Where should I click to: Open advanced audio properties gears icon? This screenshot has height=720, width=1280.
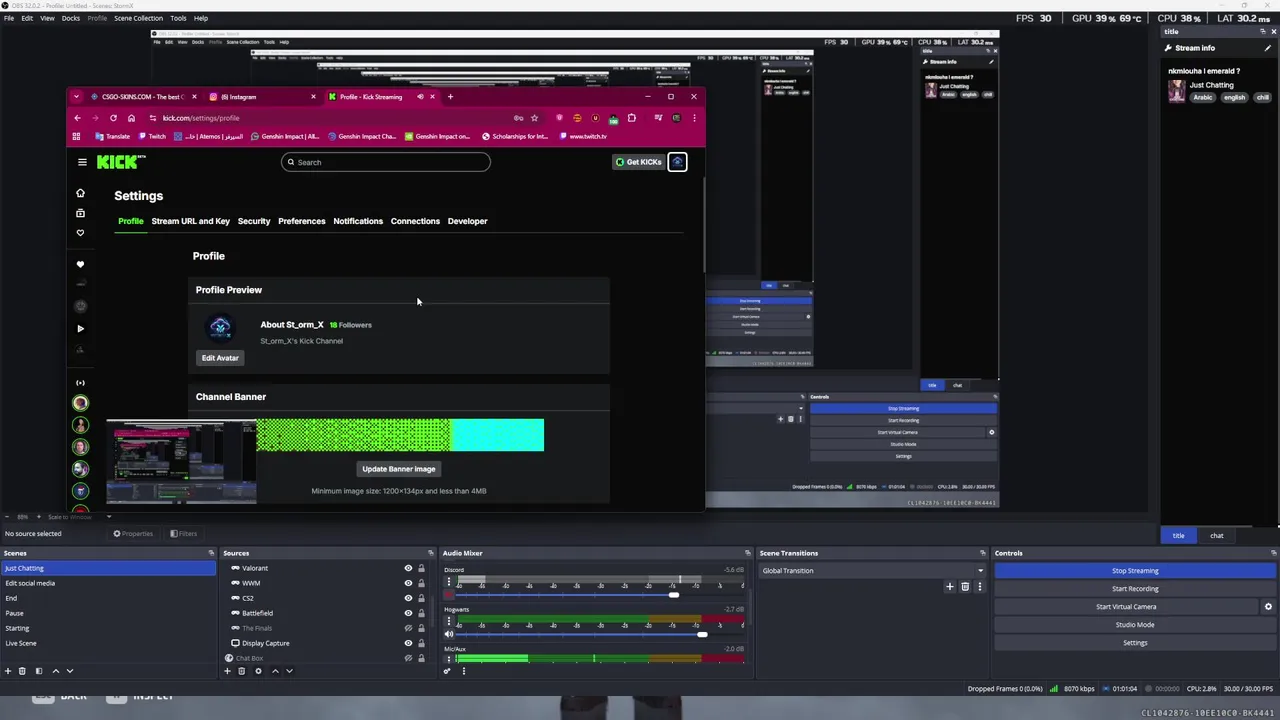tap(447, 671)
